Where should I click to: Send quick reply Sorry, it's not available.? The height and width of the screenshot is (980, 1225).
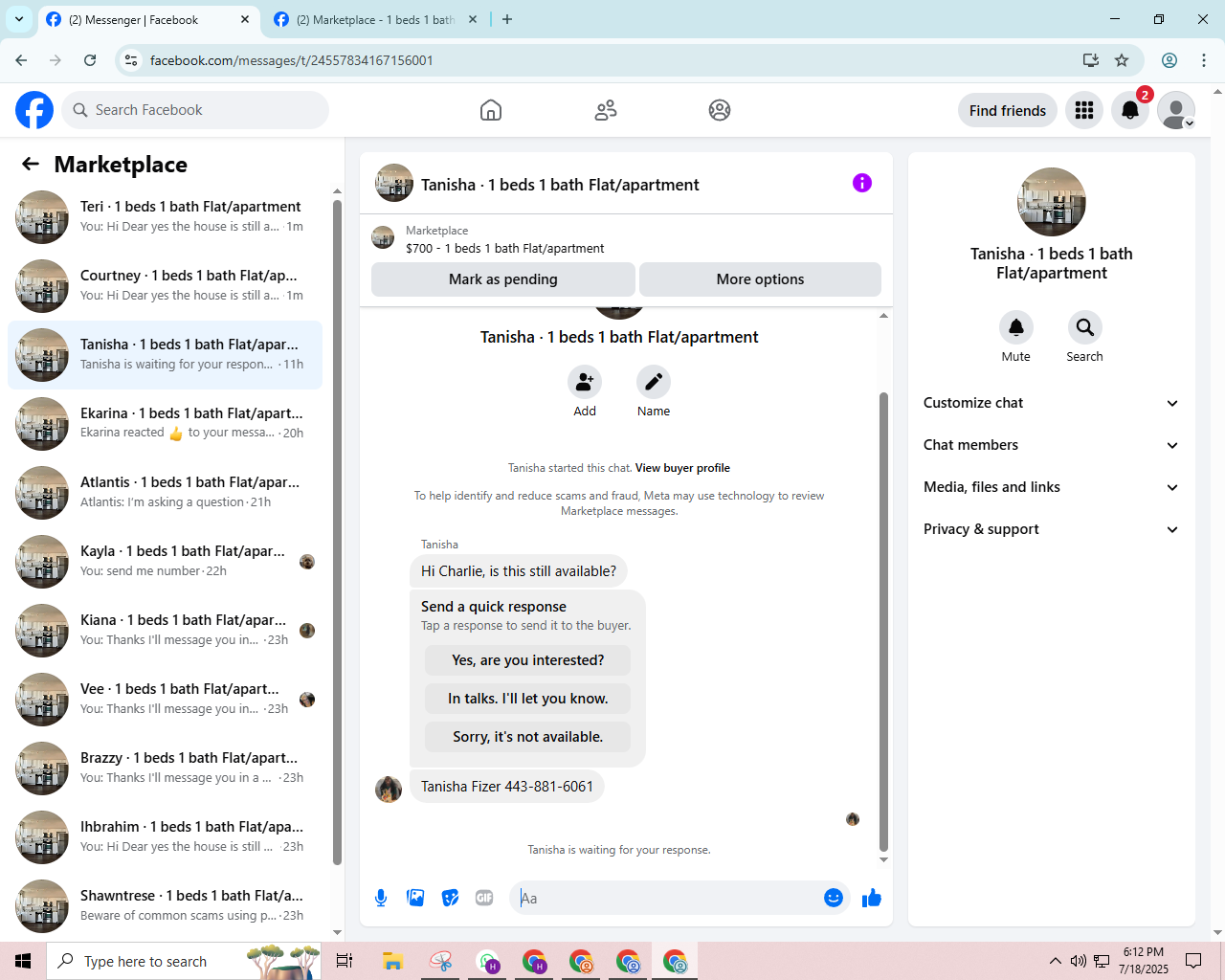[527, 737]
